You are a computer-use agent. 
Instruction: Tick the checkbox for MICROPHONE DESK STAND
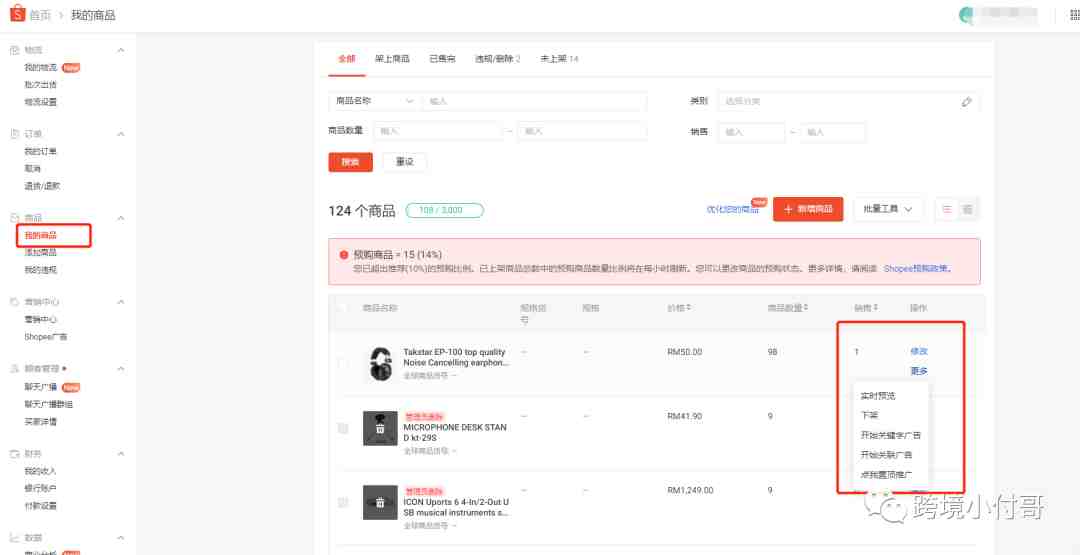click(343, 428)
